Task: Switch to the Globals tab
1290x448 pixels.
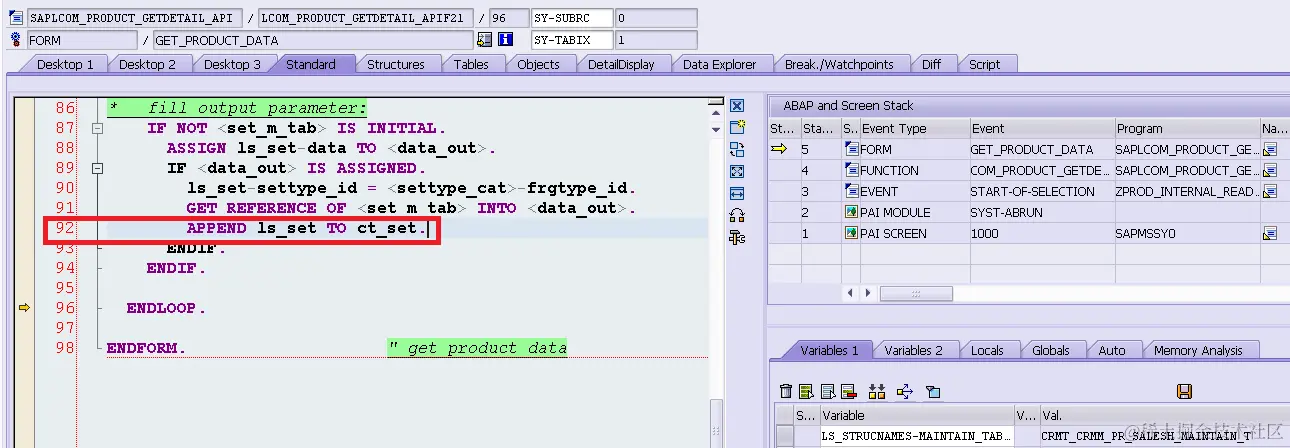Action: click(x=1051, y=350)
